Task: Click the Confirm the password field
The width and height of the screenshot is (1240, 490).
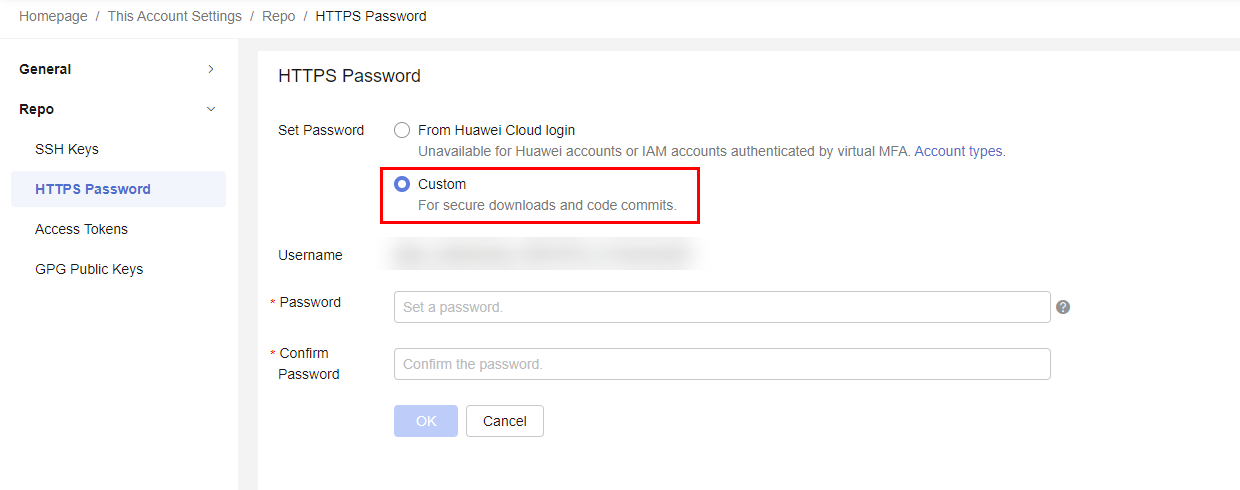Action: [x=722, y=364]
